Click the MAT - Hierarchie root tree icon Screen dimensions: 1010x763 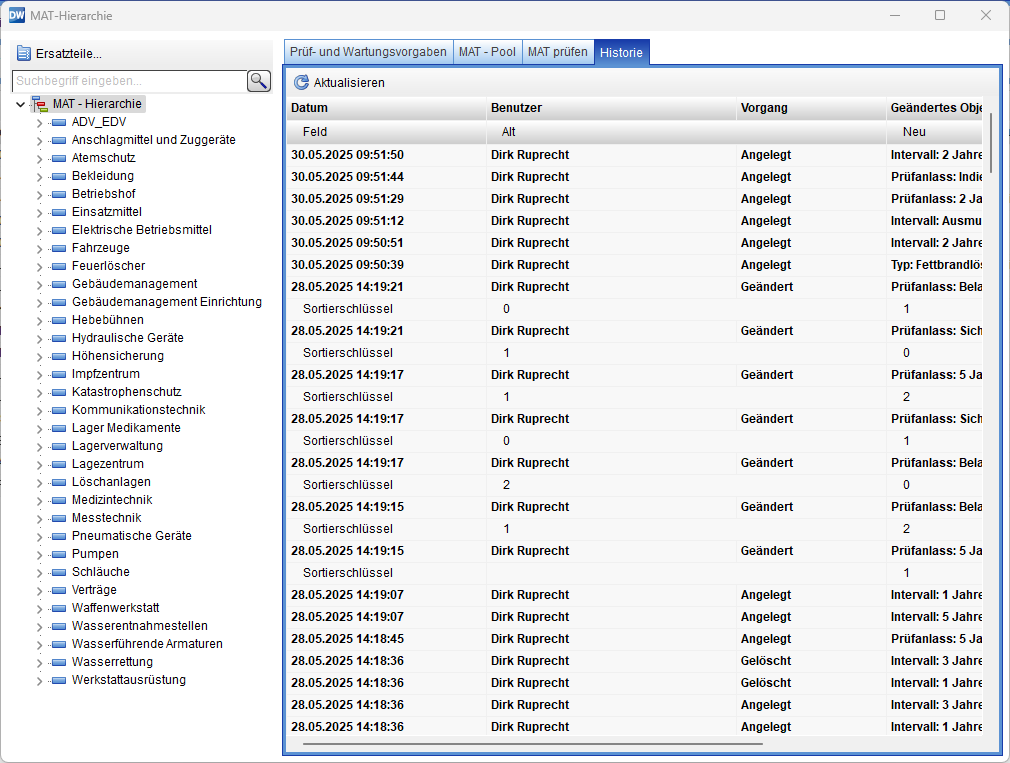coord(40,104)
